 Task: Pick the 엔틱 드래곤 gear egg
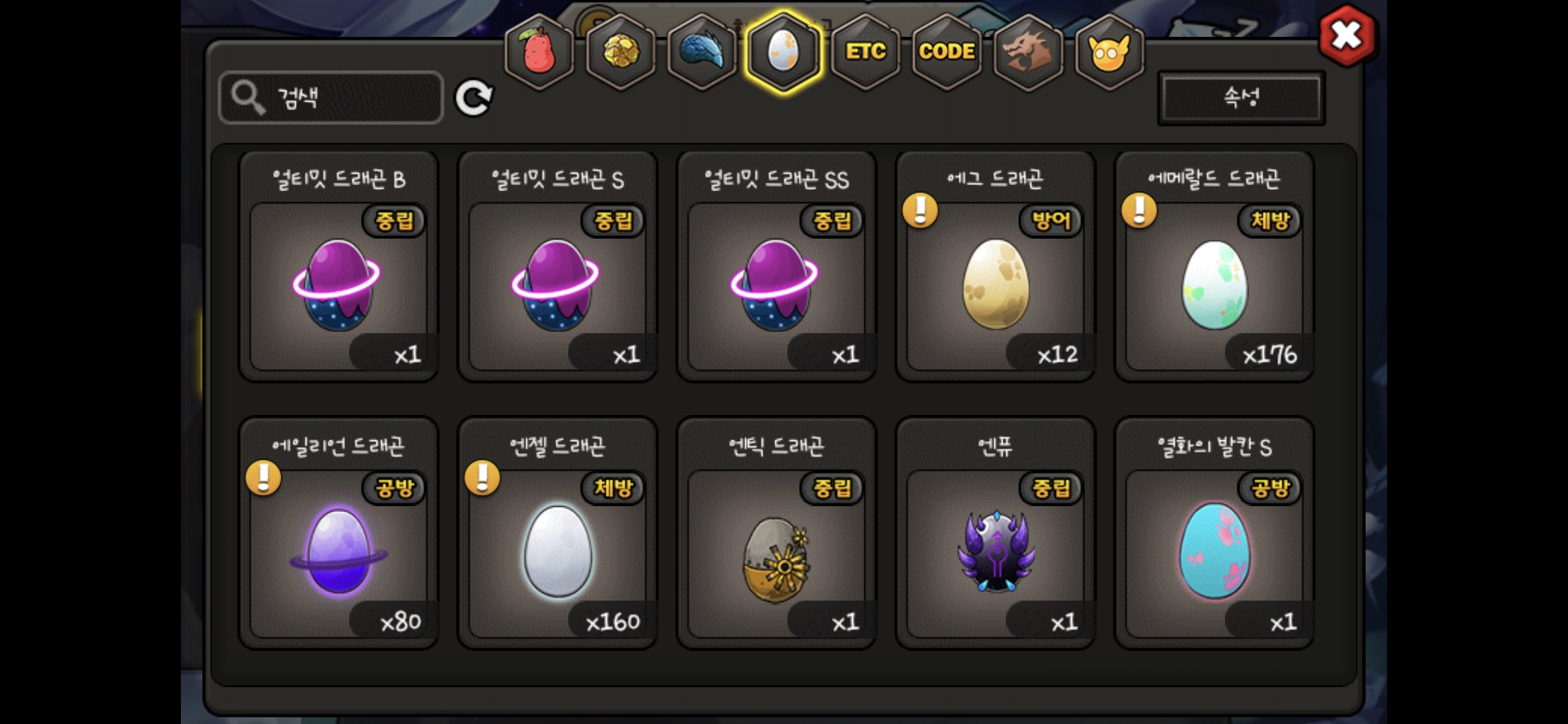pos(777,534)
